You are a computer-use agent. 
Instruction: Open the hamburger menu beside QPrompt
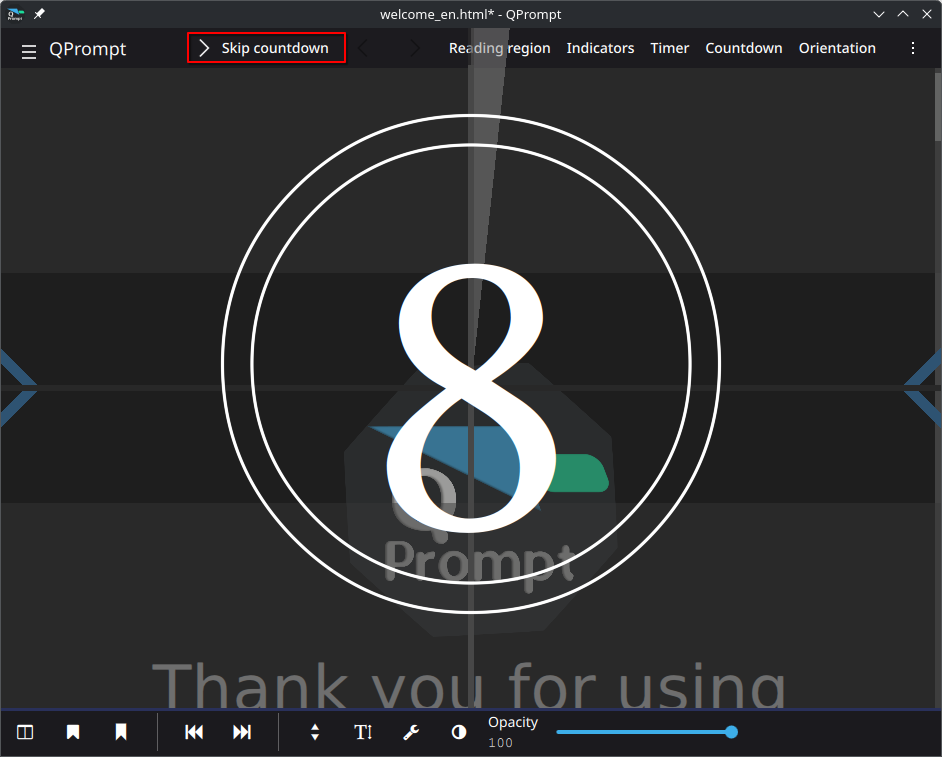coord(28,52)
